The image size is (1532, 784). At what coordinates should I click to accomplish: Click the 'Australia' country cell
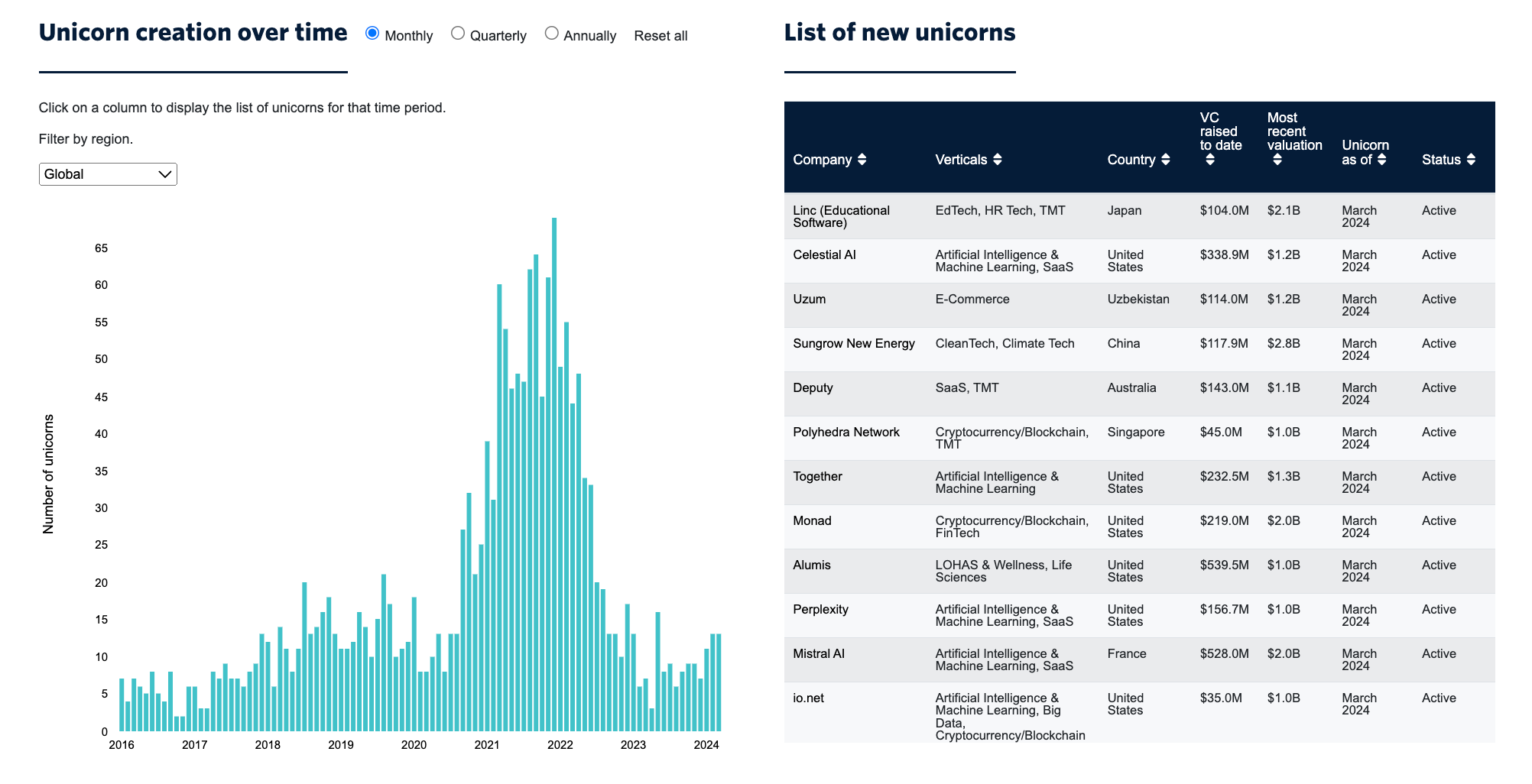(x=1131, y=388)
